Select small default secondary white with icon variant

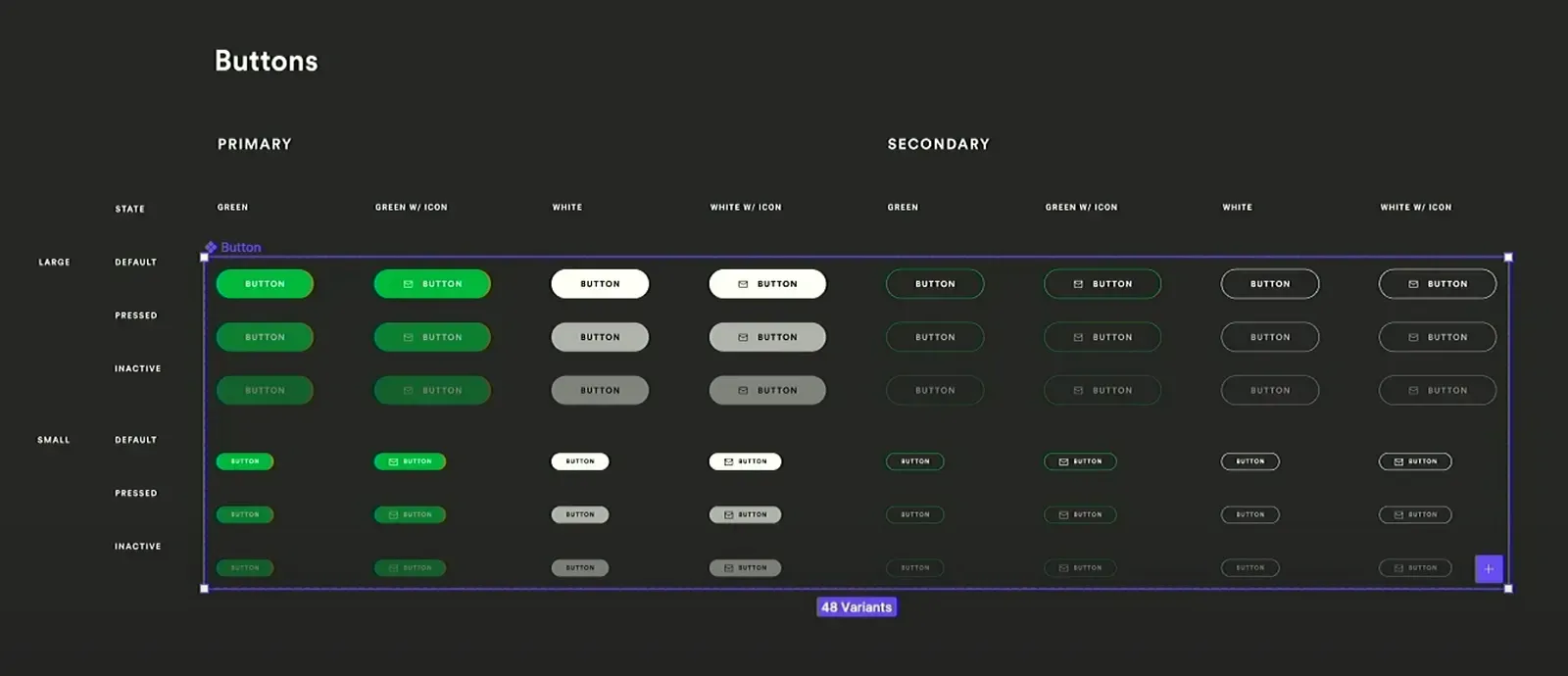(x=1415, y=461)
